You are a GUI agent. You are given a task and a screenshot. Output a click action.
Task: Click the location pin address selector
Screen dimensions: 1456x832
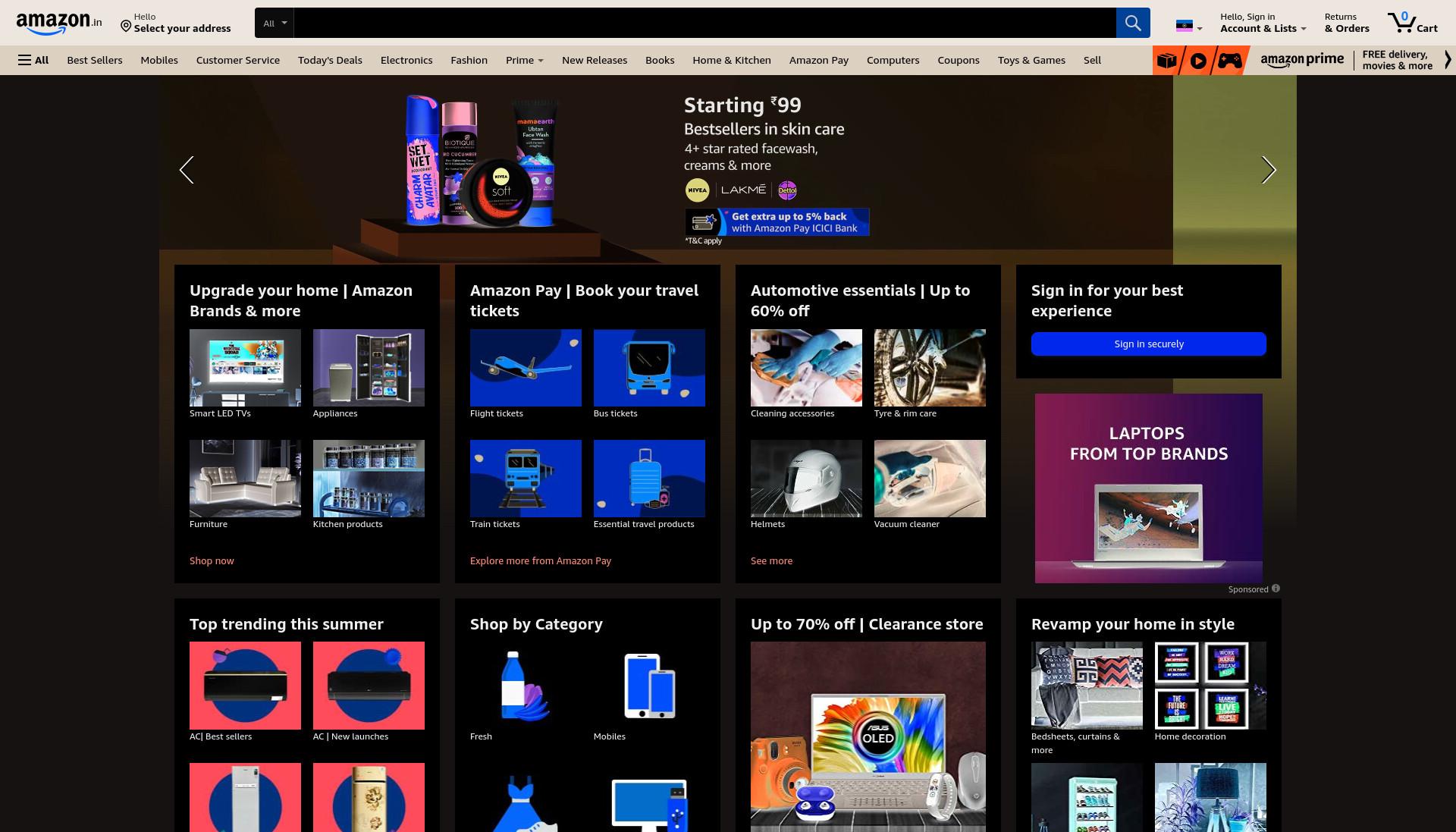coord(175,23)
